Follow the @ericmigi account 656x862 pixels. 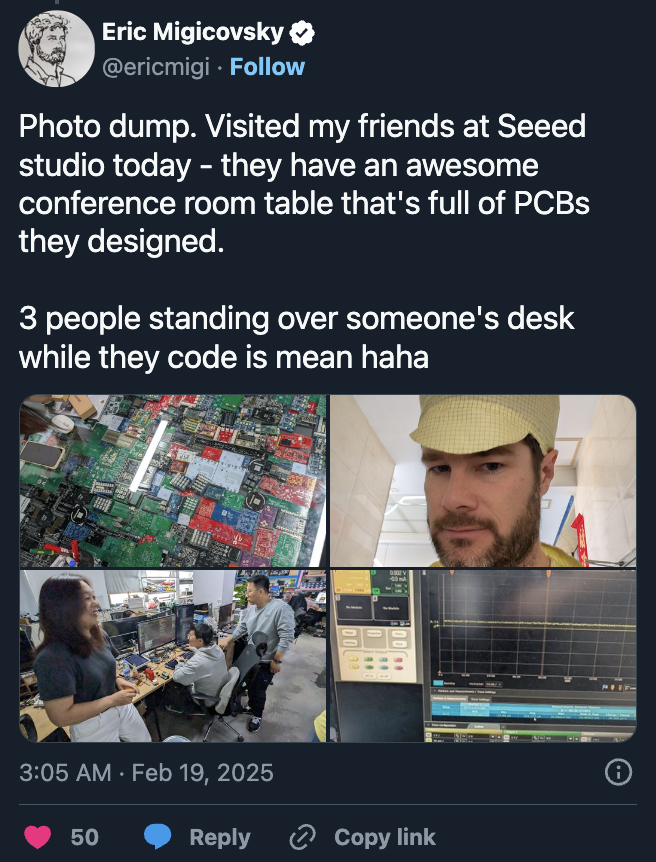tap(267, 67)
